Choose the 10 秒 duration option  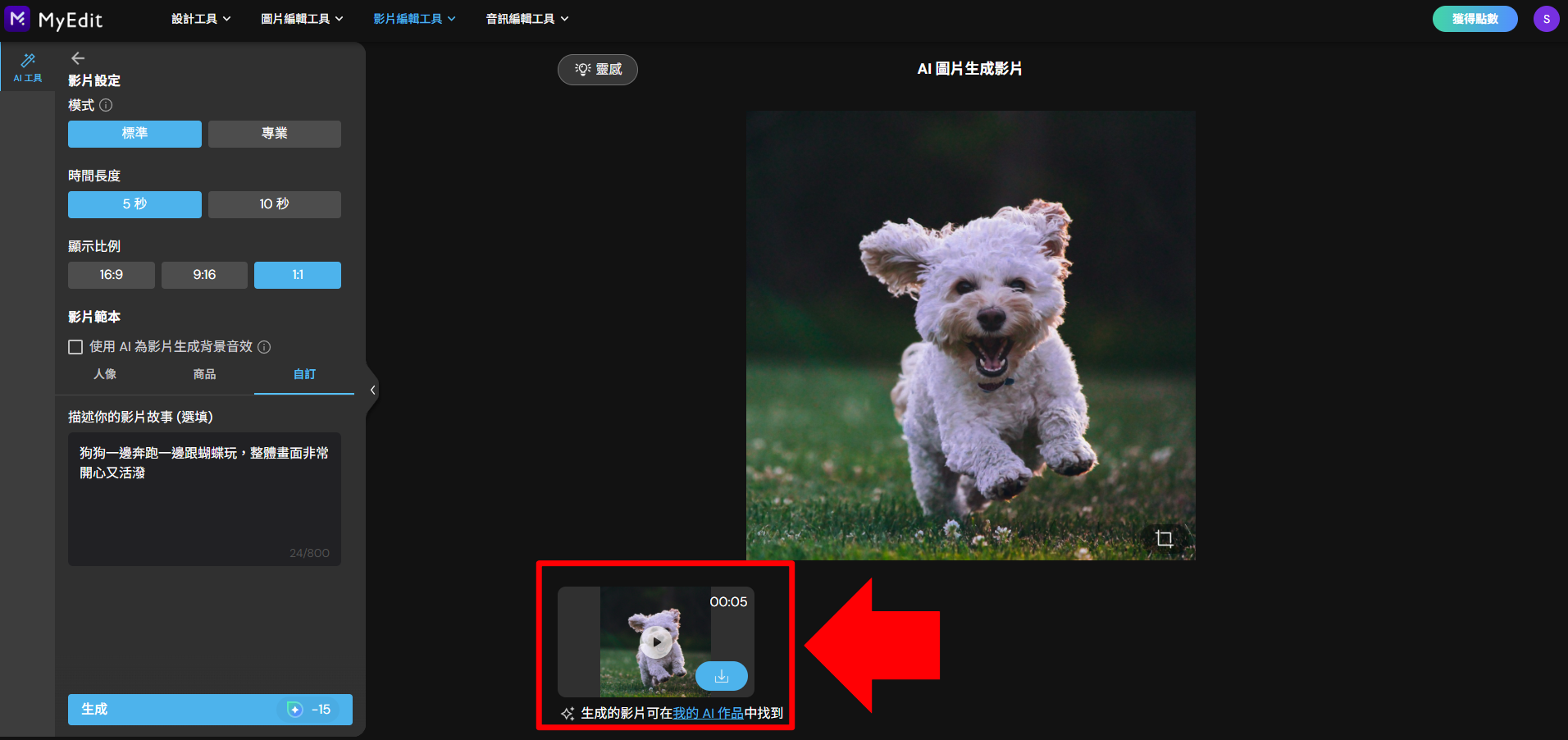pyautogui.click(x=275, y=204)
